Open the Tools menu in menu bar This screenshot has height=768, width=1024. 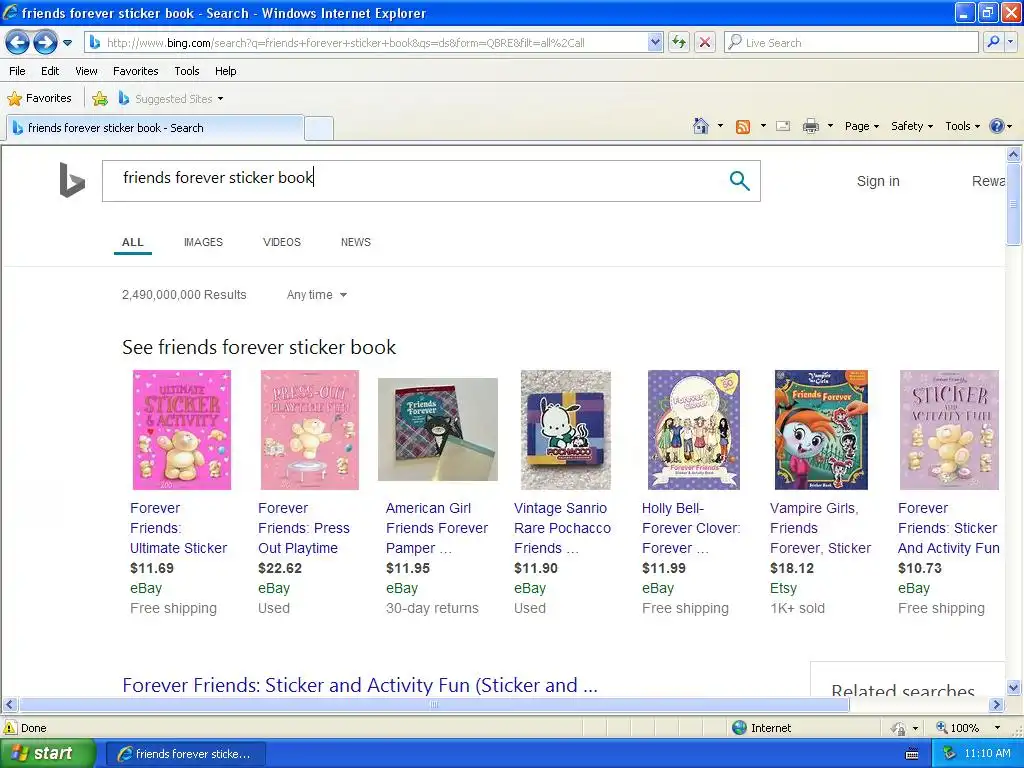(x=187, y=71)
